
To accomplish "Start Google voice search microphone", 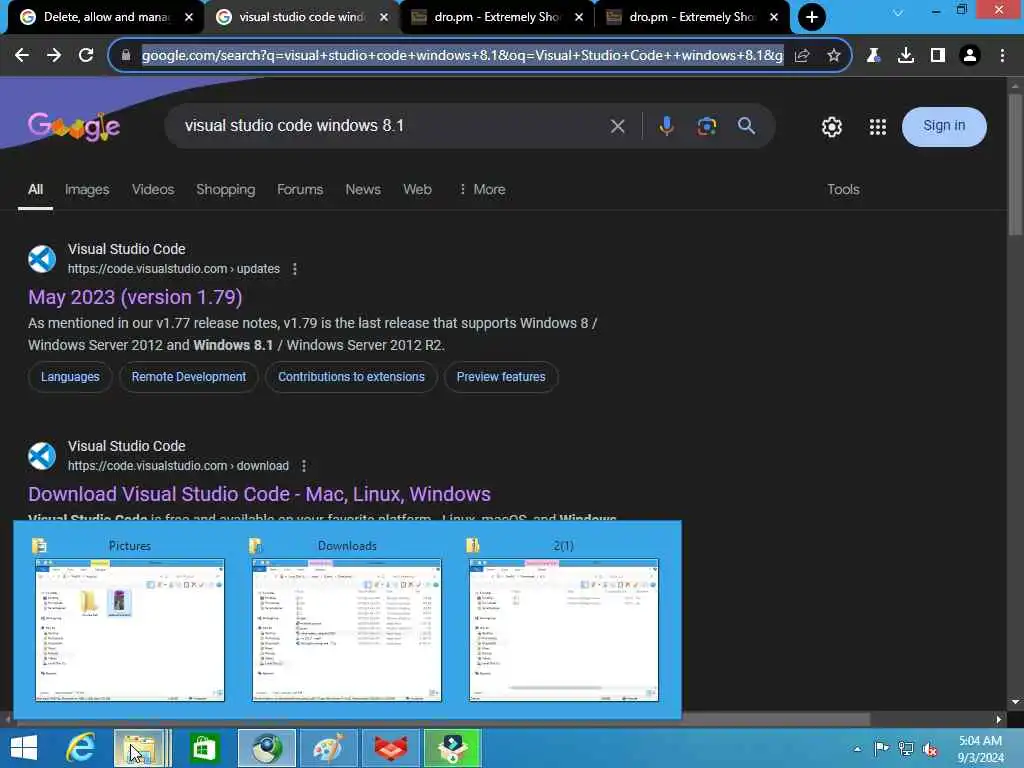I will [666, 126].
